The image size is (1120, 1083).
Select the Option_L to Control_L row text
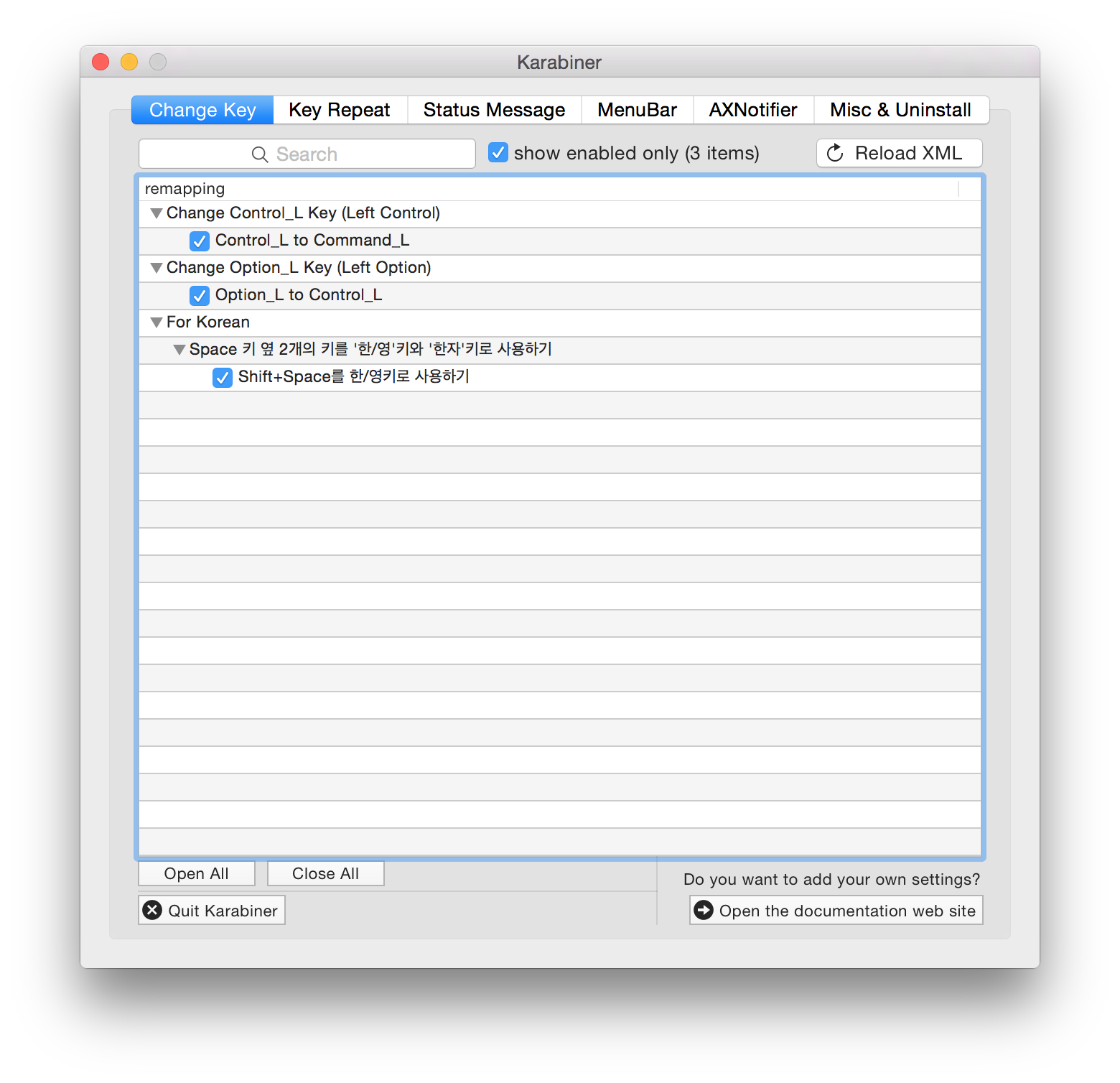click(x=299, y=294)
